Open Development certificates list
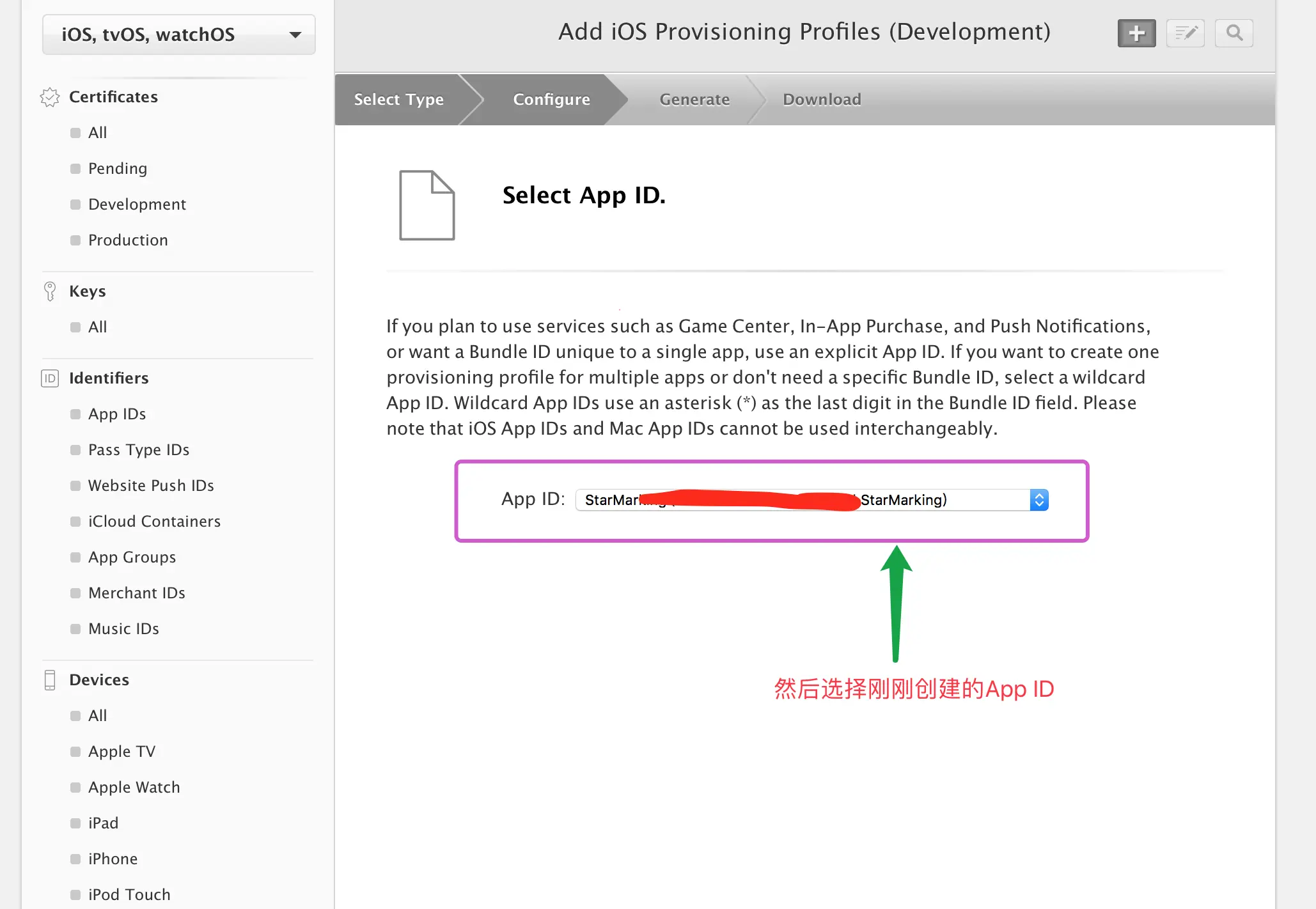The height and width of the screenshot is (909, 1316). (137, 205)
